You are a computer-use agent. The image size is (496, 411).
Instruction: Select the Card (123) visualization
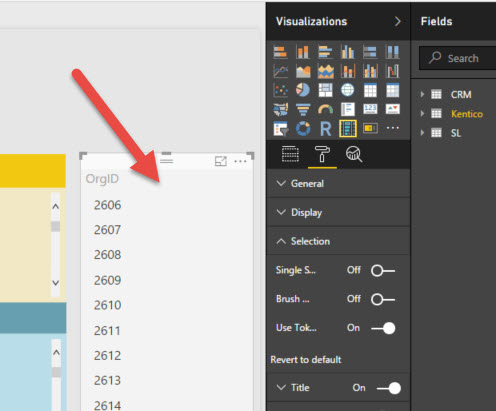tap(370, 109)
